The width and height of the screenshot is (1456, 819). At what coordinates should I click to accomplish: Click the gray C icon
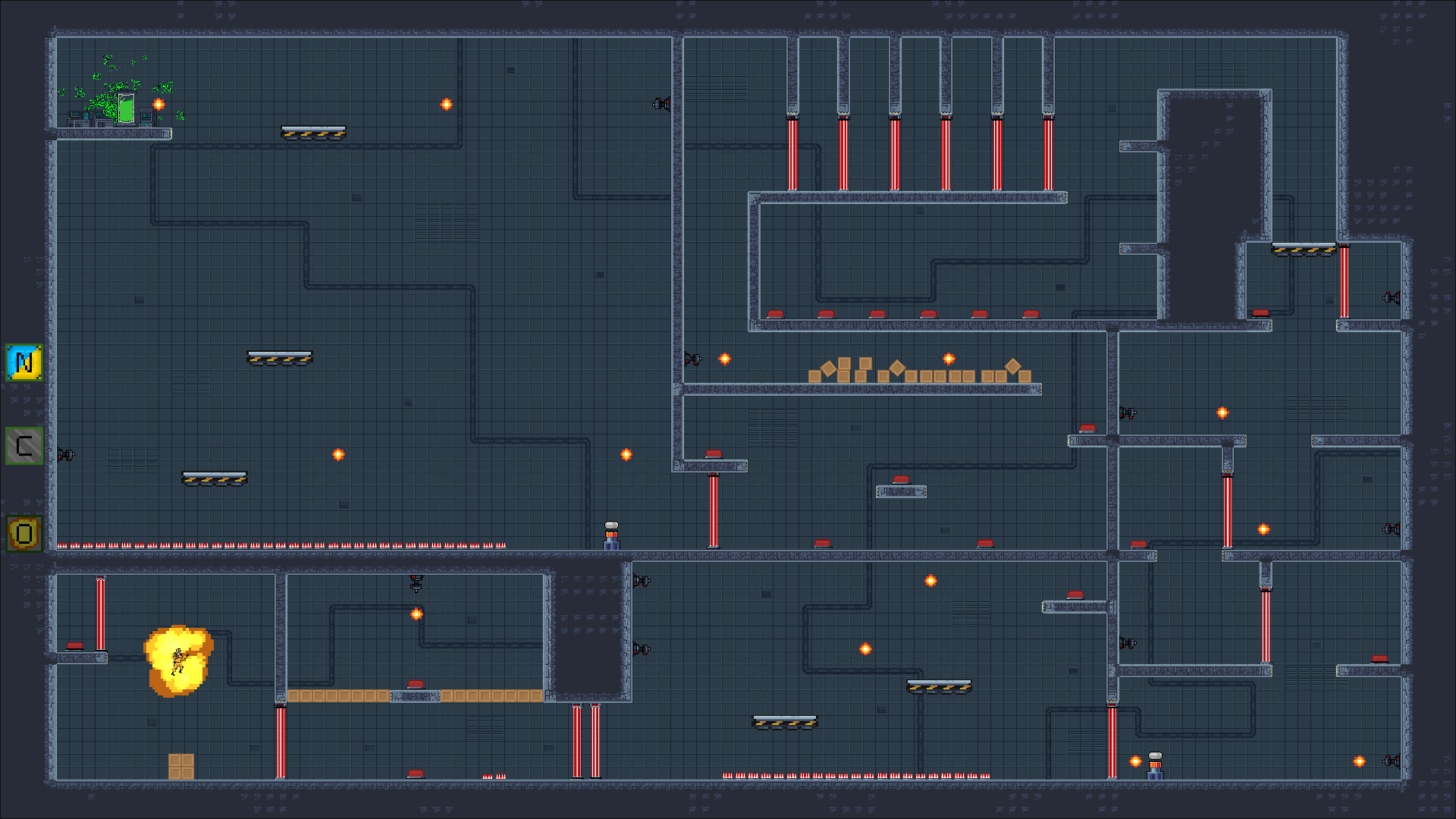[24, 446]
